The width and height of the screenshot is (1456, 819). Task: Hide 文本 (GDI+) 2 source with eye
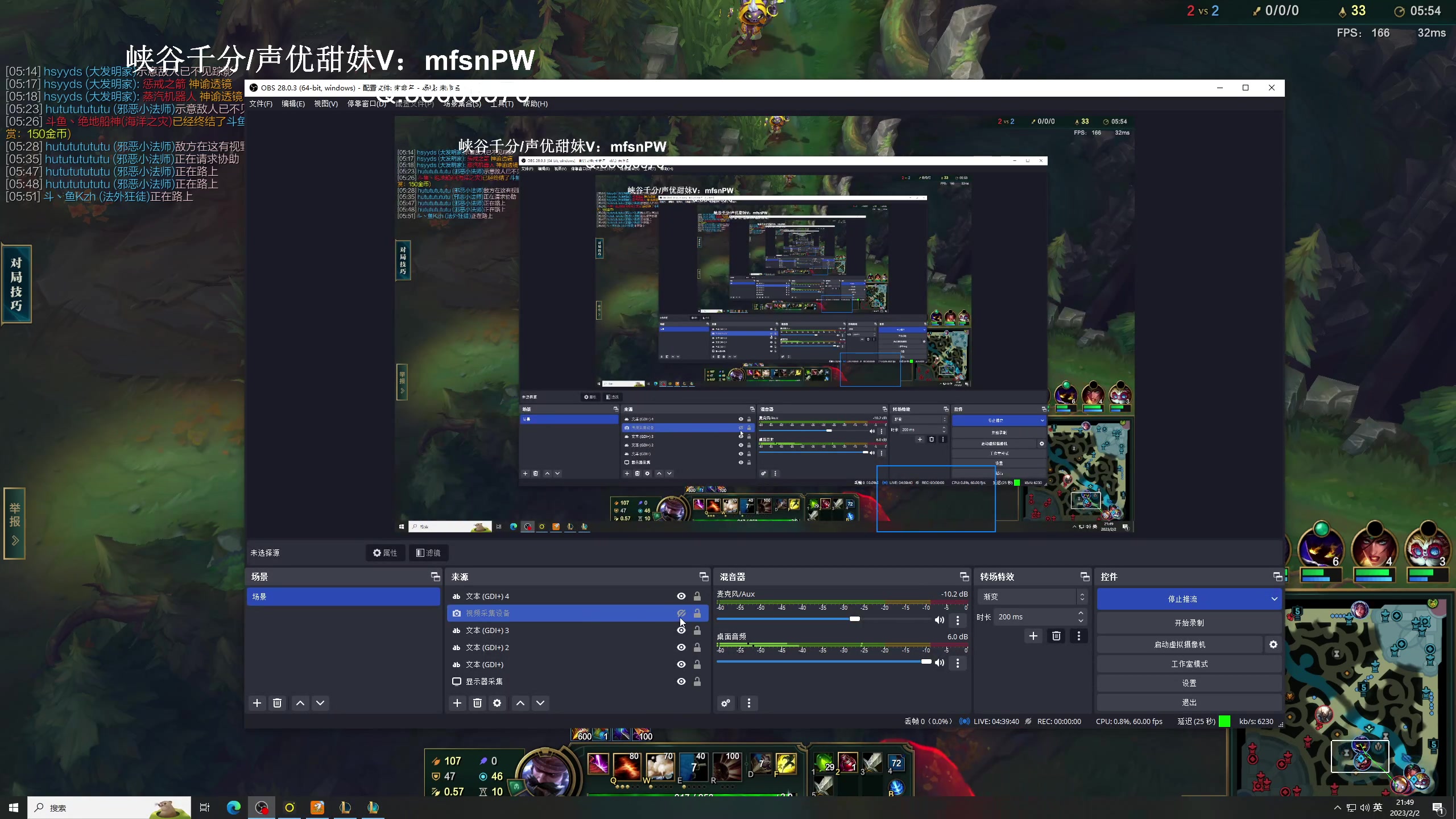(x=681, y=647)
